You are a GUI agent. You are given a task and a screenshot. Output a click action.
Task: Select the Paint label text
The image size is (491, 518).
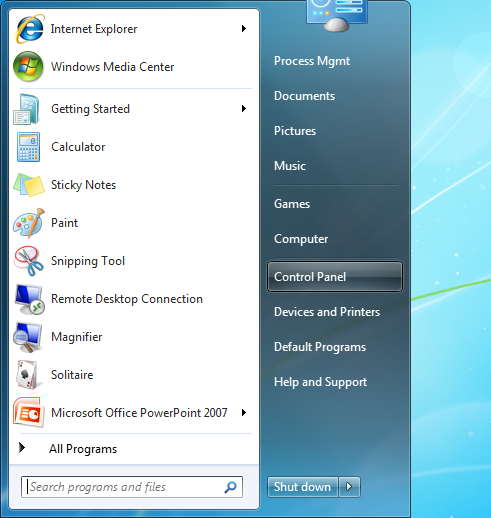(64, 223)
